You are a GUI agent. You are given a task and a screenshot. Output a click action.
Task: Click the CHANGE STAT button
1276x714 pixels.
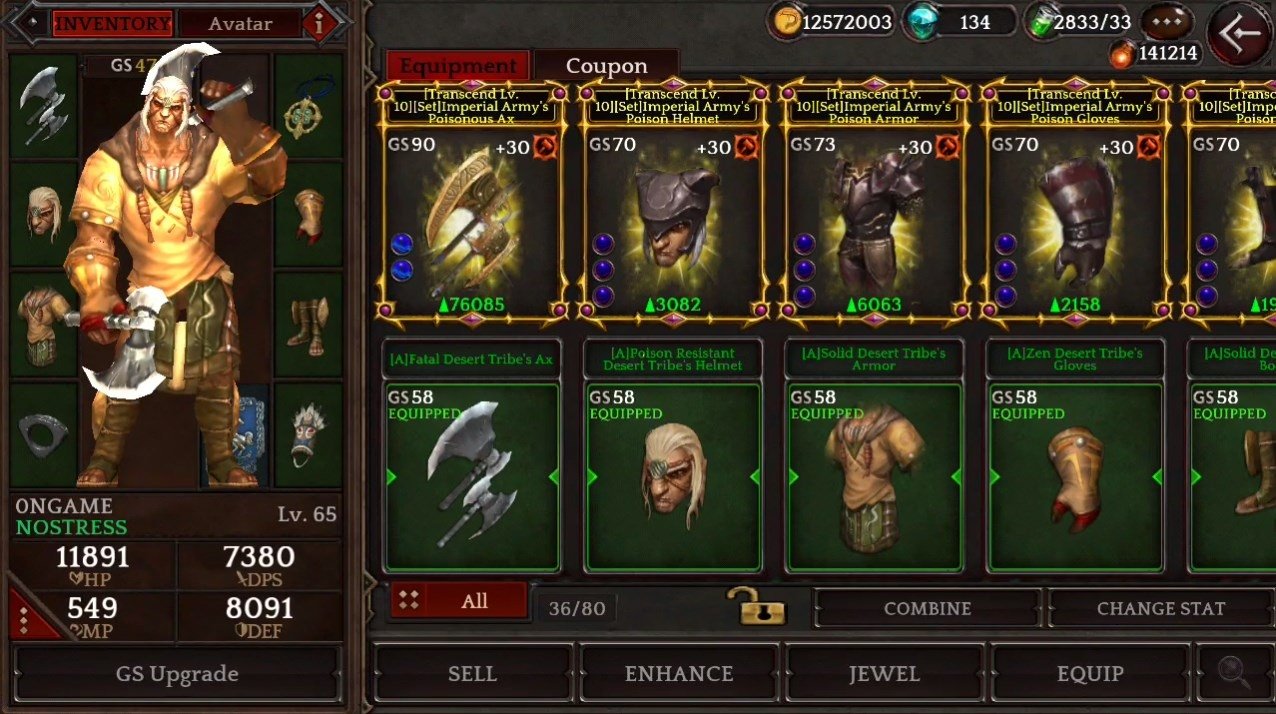[1160, 608]
